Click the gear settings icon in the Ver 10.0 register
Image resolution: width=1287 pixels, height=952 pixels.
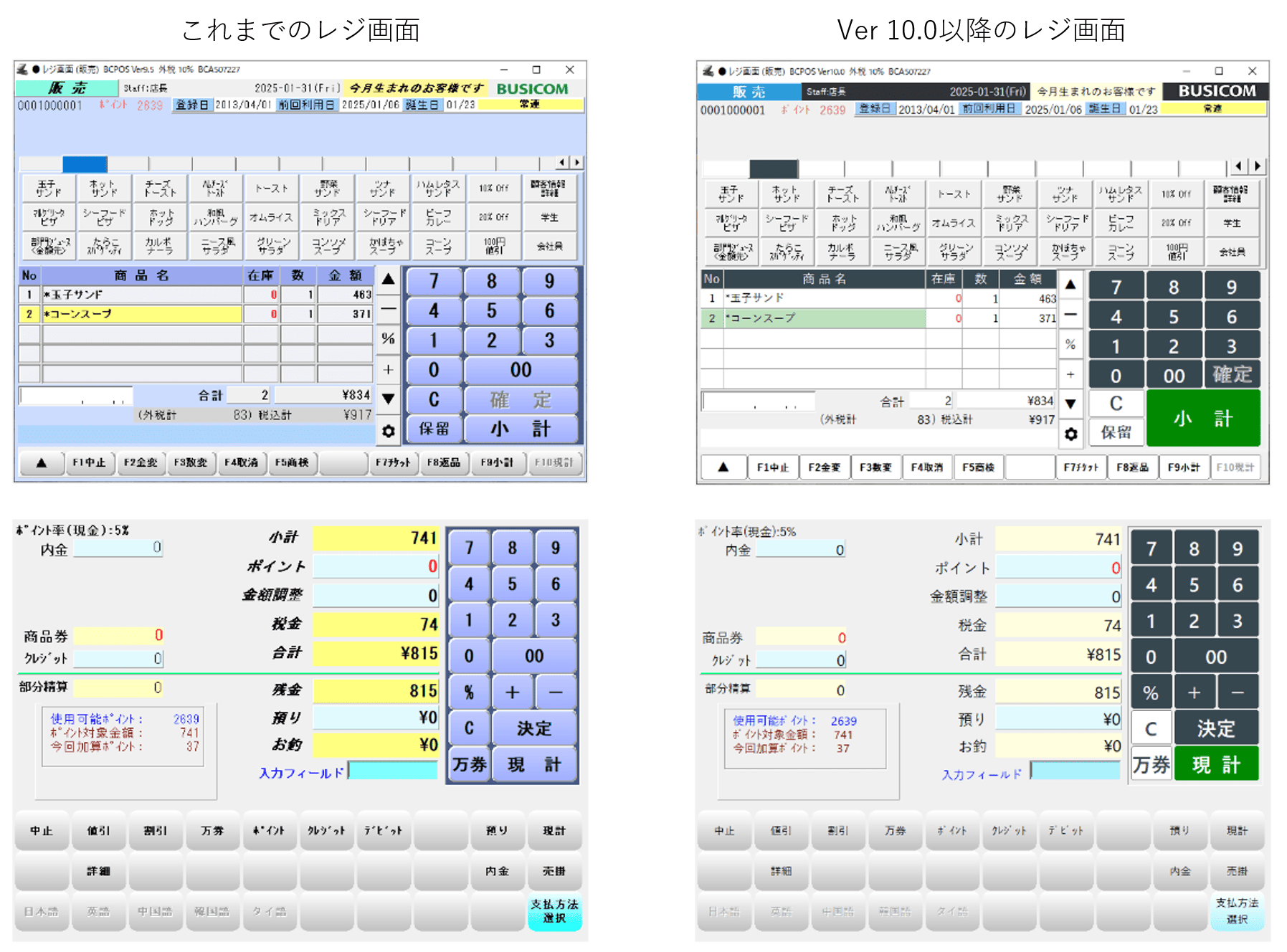1070,434
